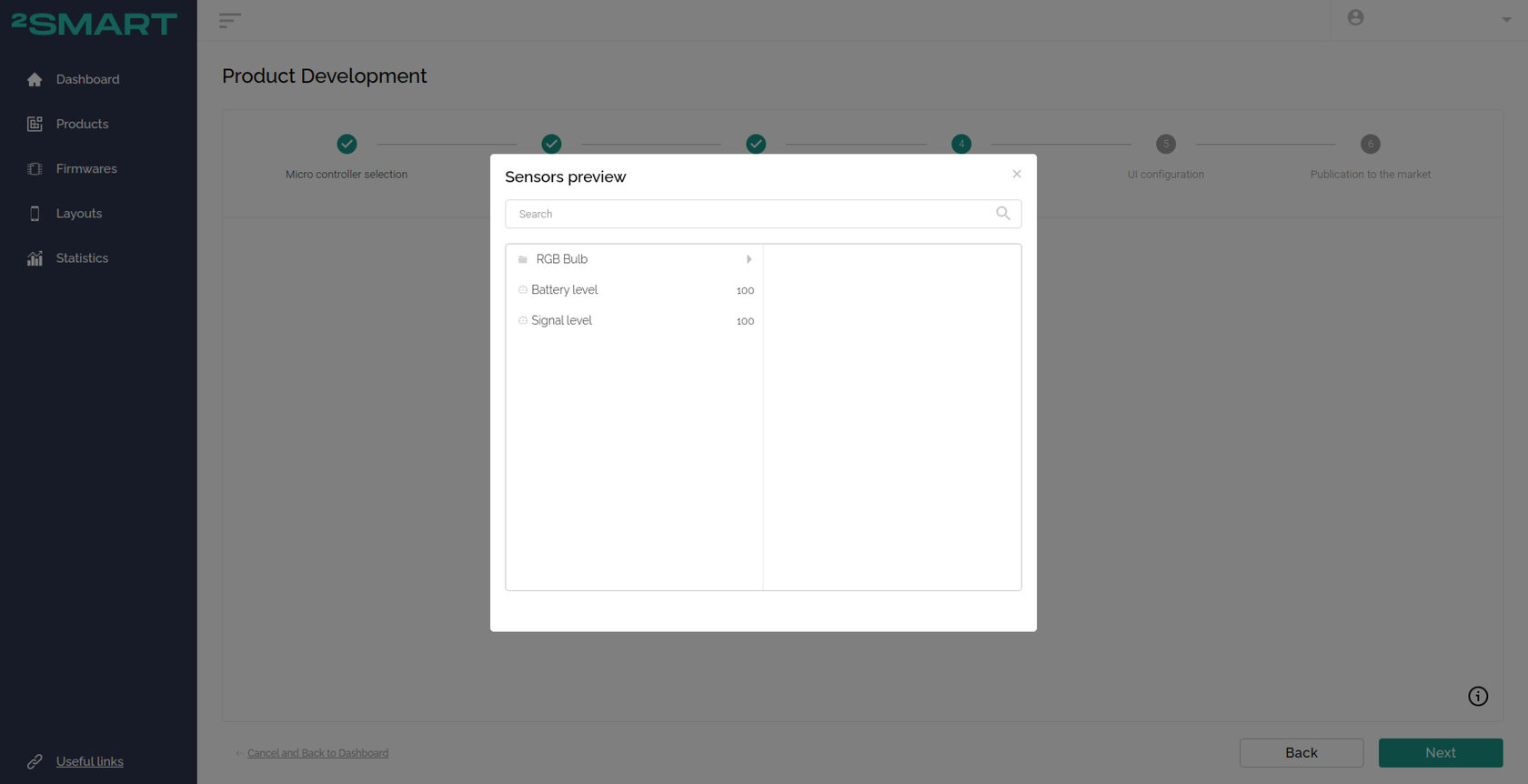1528x784 pixels.
Task: Click step 5 circle for UI configuration
Action: point(1166,144)
